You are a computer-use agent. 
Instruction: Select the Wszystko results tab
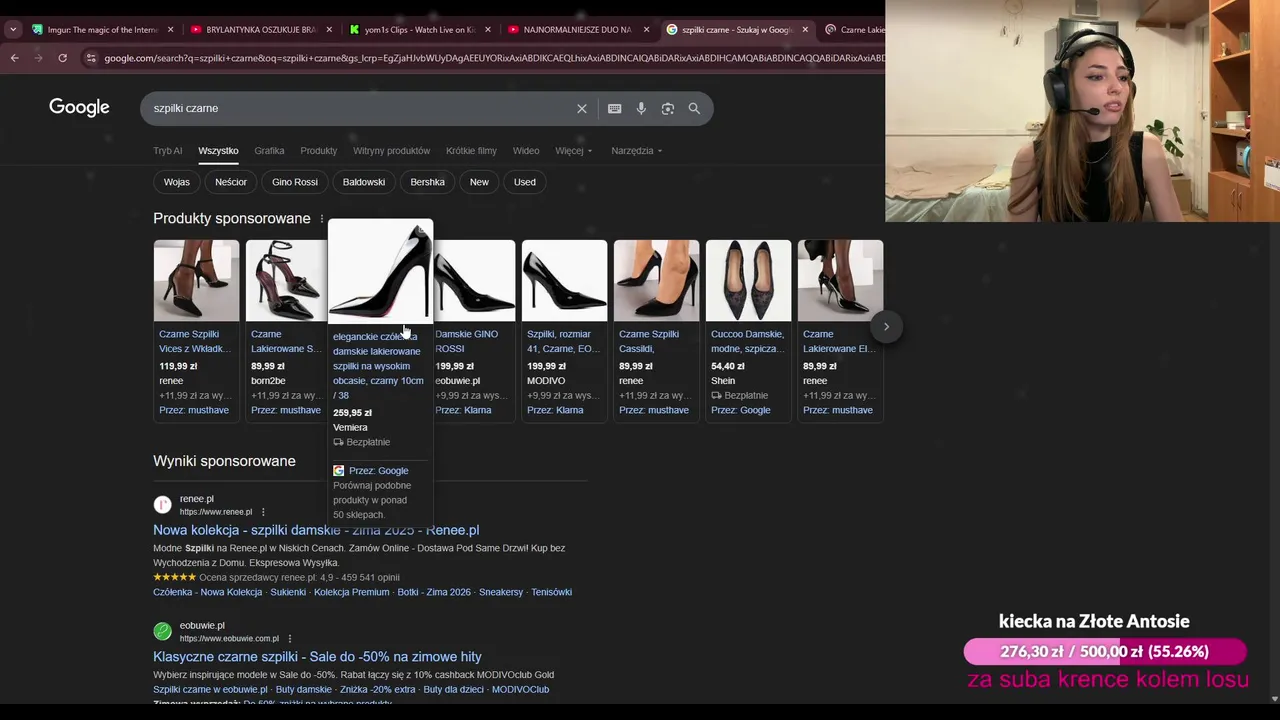pyautogui.click(x=218, y=151)
